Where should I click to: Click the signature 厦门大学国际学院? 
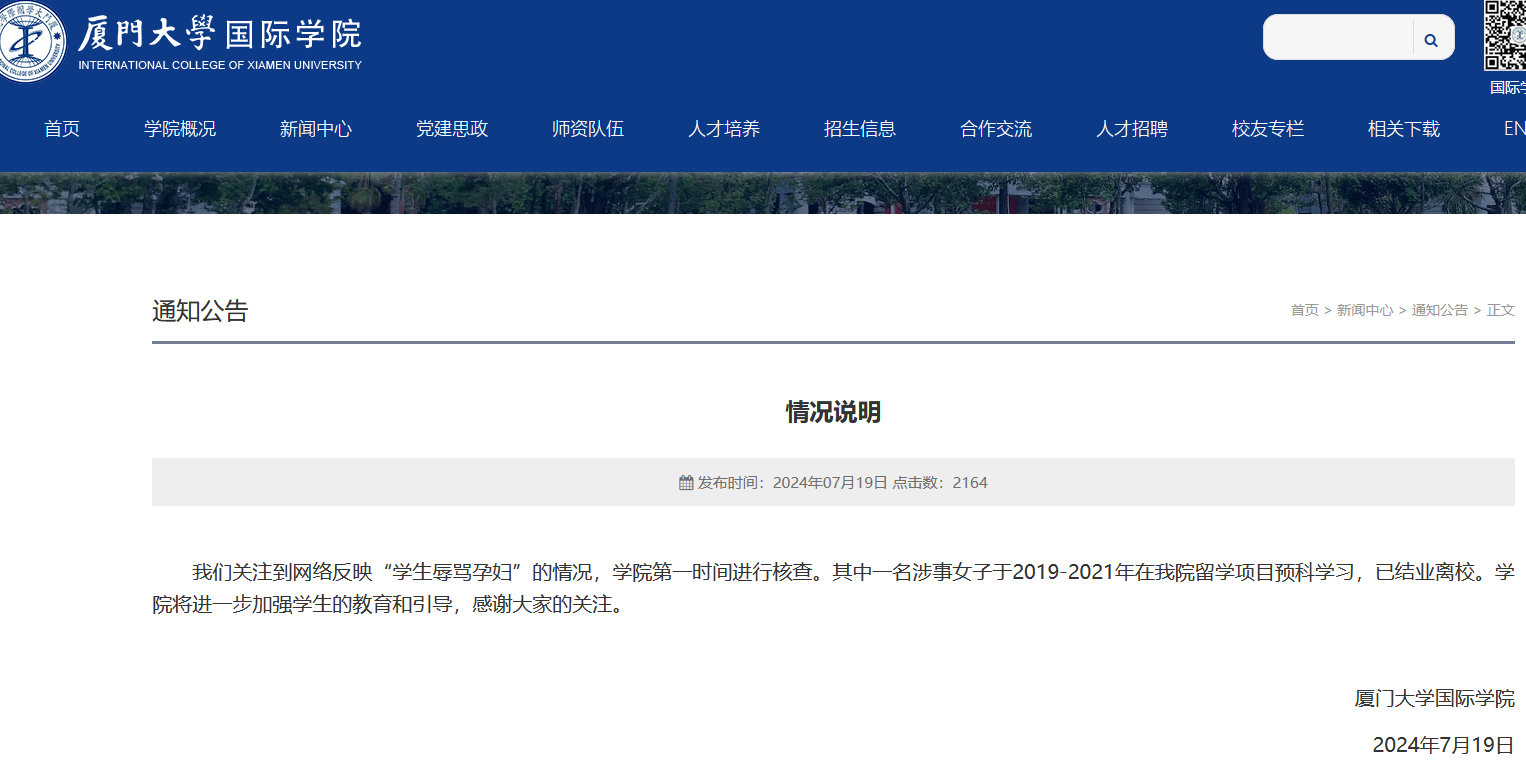[x=1434, y=698]
